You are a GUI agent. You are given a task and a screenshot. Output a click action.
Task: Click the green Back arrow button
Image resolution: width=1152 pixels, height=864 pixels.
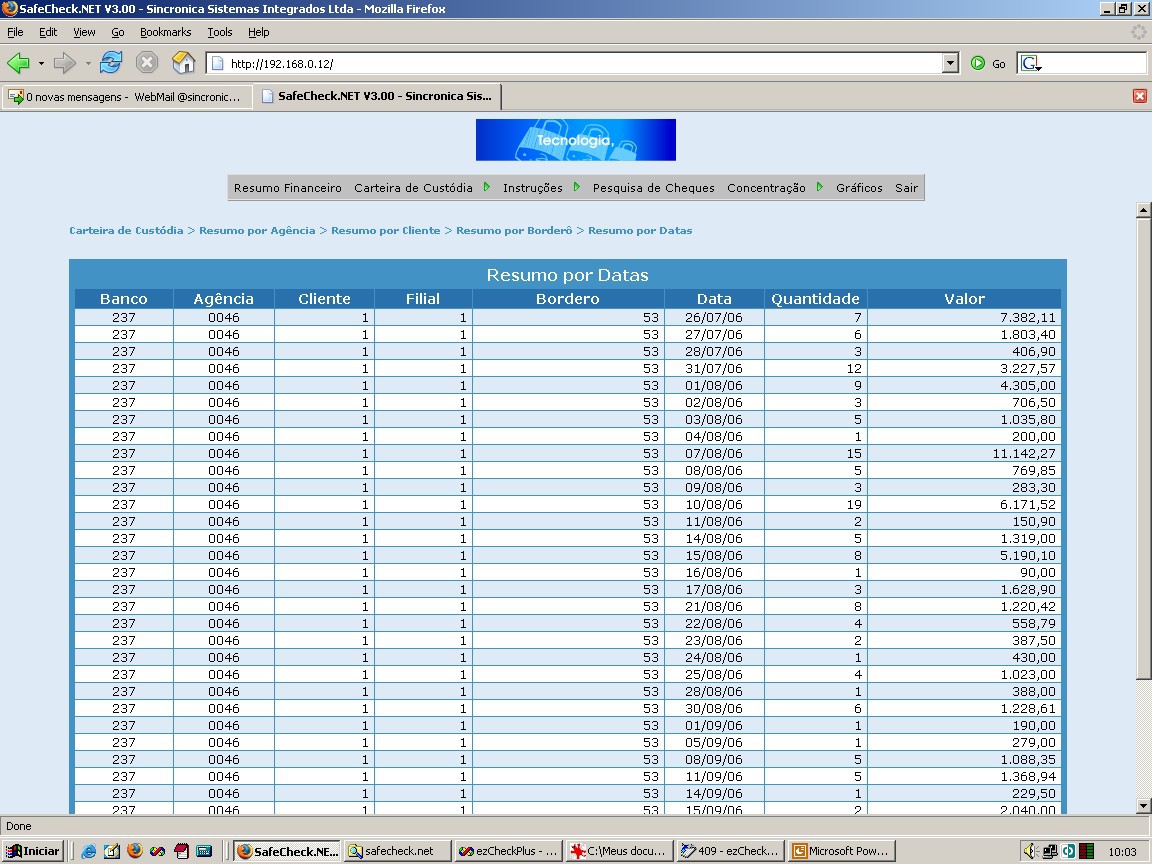coord(18,63)
